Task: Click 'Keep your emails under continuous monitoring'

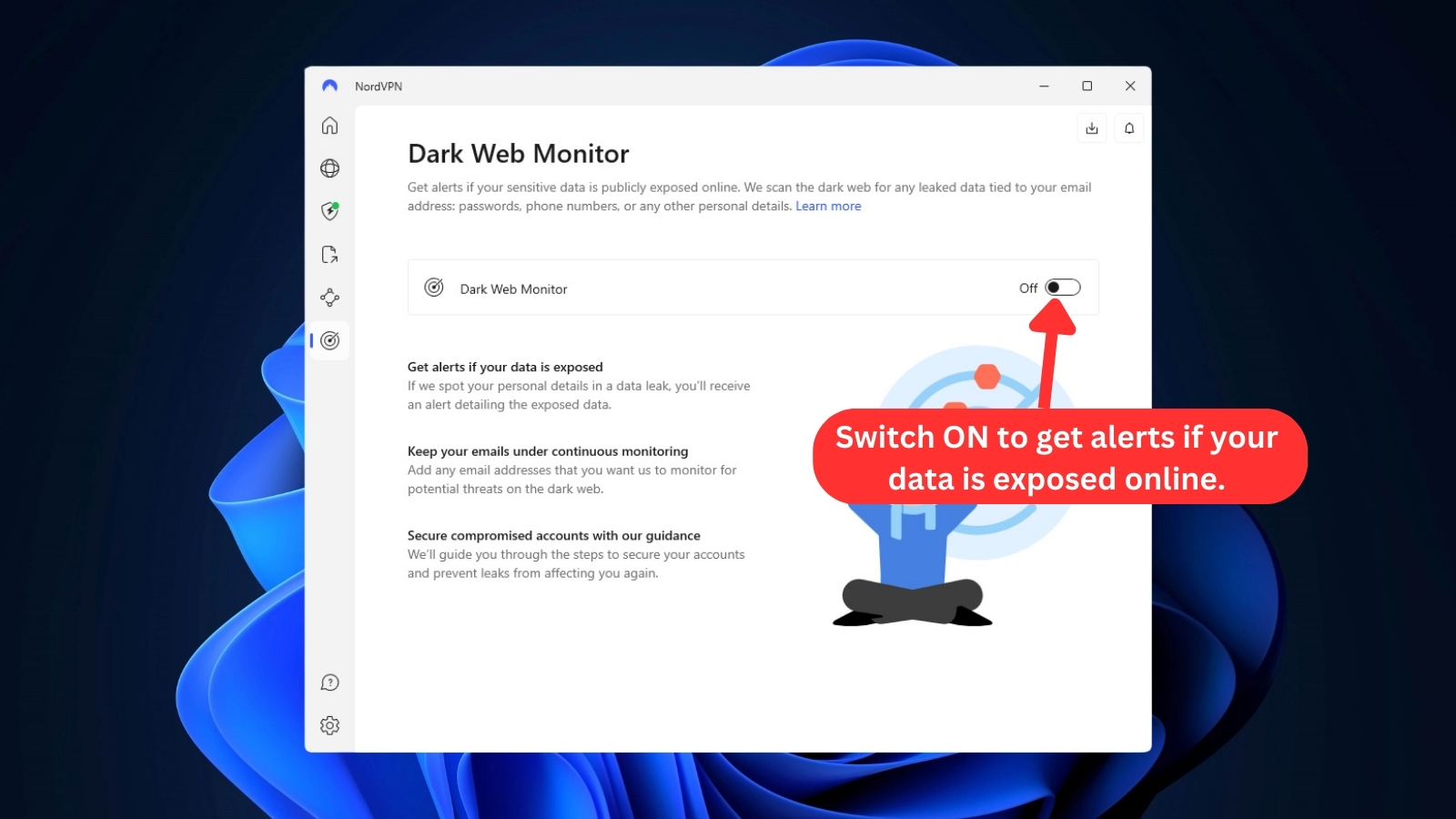Action: click(x=548, y=451)
